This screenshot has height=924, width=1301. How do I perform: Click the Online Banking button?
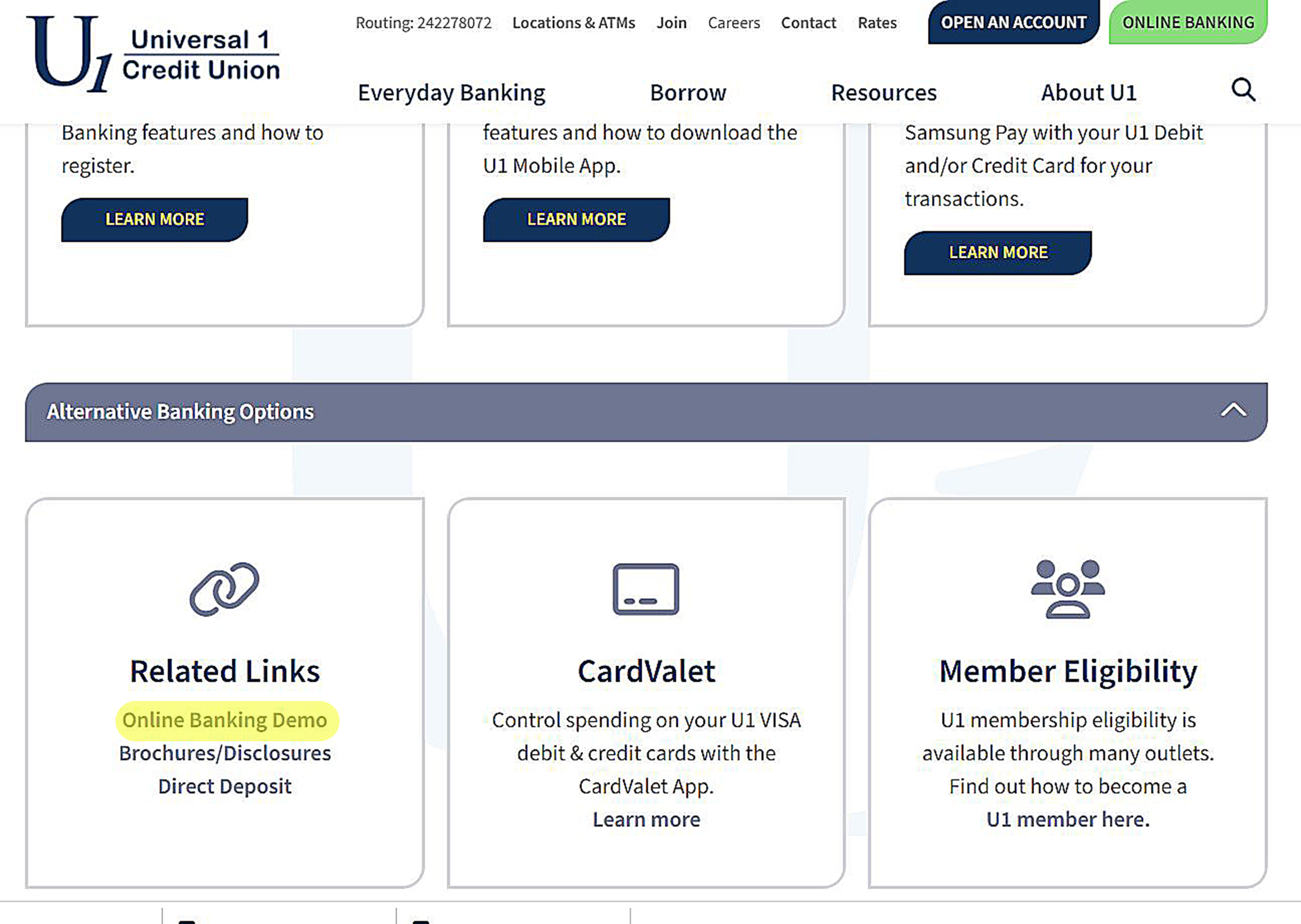(x=1188, y=22)
